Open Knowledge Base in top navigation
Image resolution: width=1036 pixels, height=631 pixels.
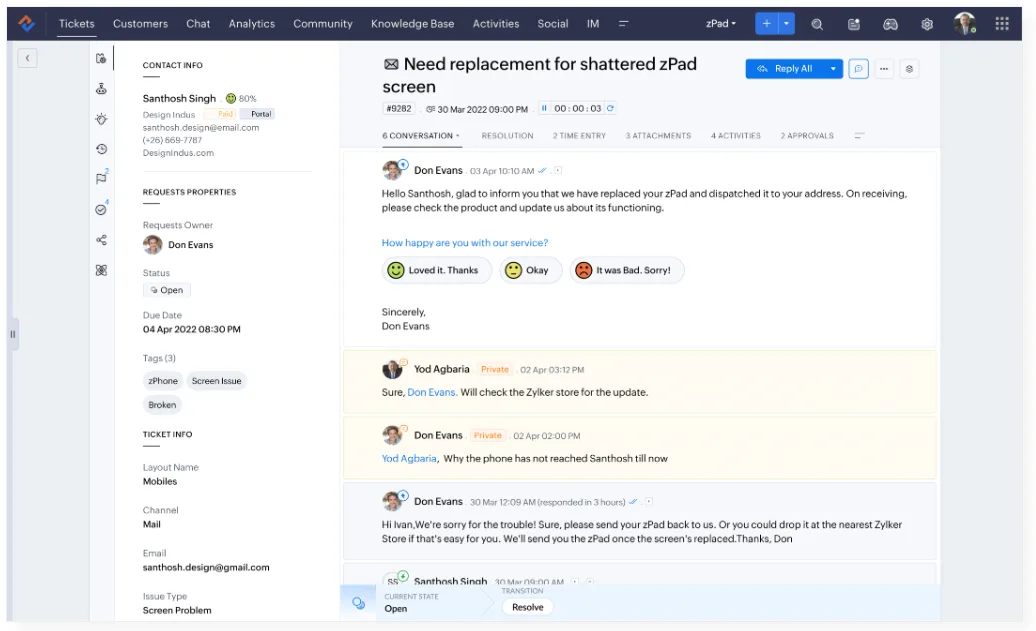click(x=412, y=24)
